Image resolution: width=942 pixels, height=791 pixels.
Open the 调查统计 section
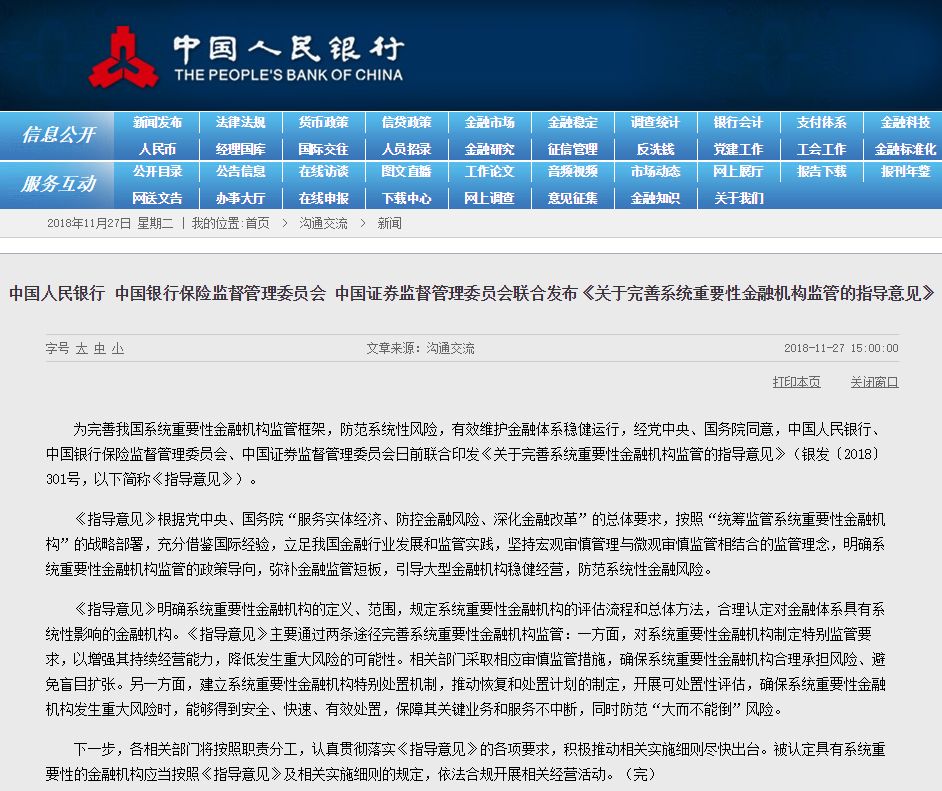(655, 123)
